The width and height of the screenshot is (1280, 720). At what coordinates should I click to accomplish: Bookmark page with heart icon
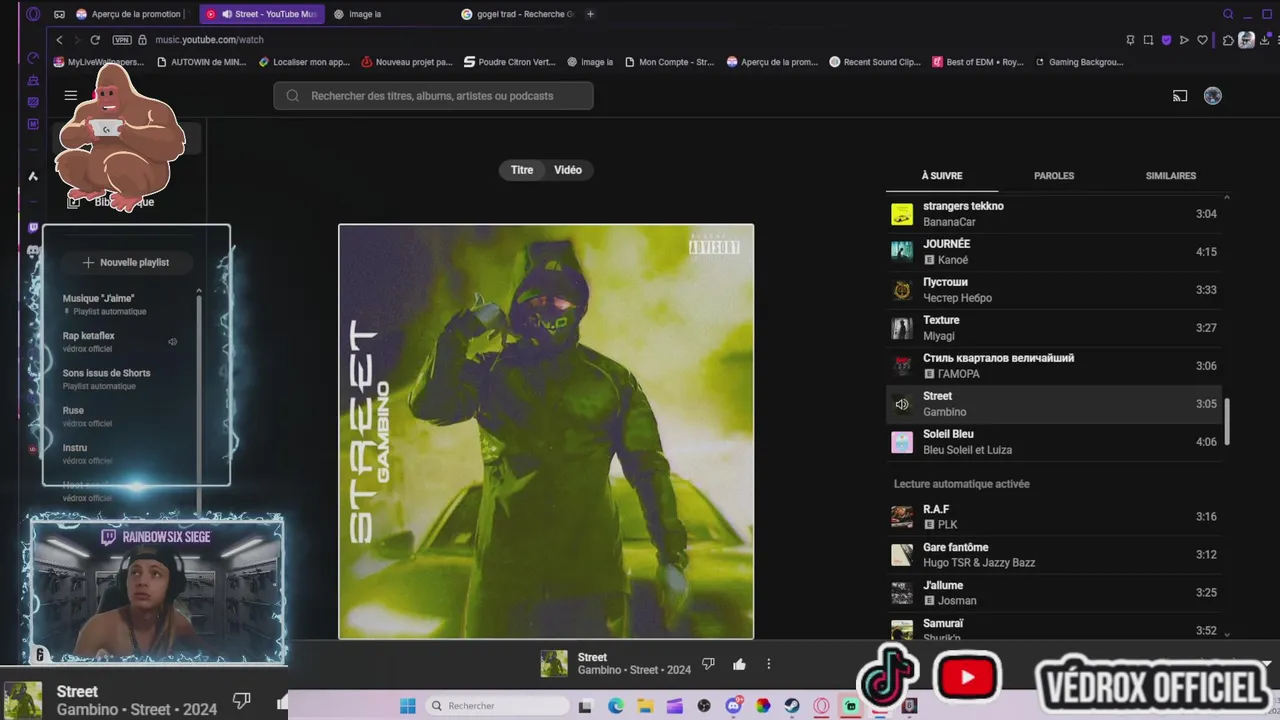[x=1202, y=40]
